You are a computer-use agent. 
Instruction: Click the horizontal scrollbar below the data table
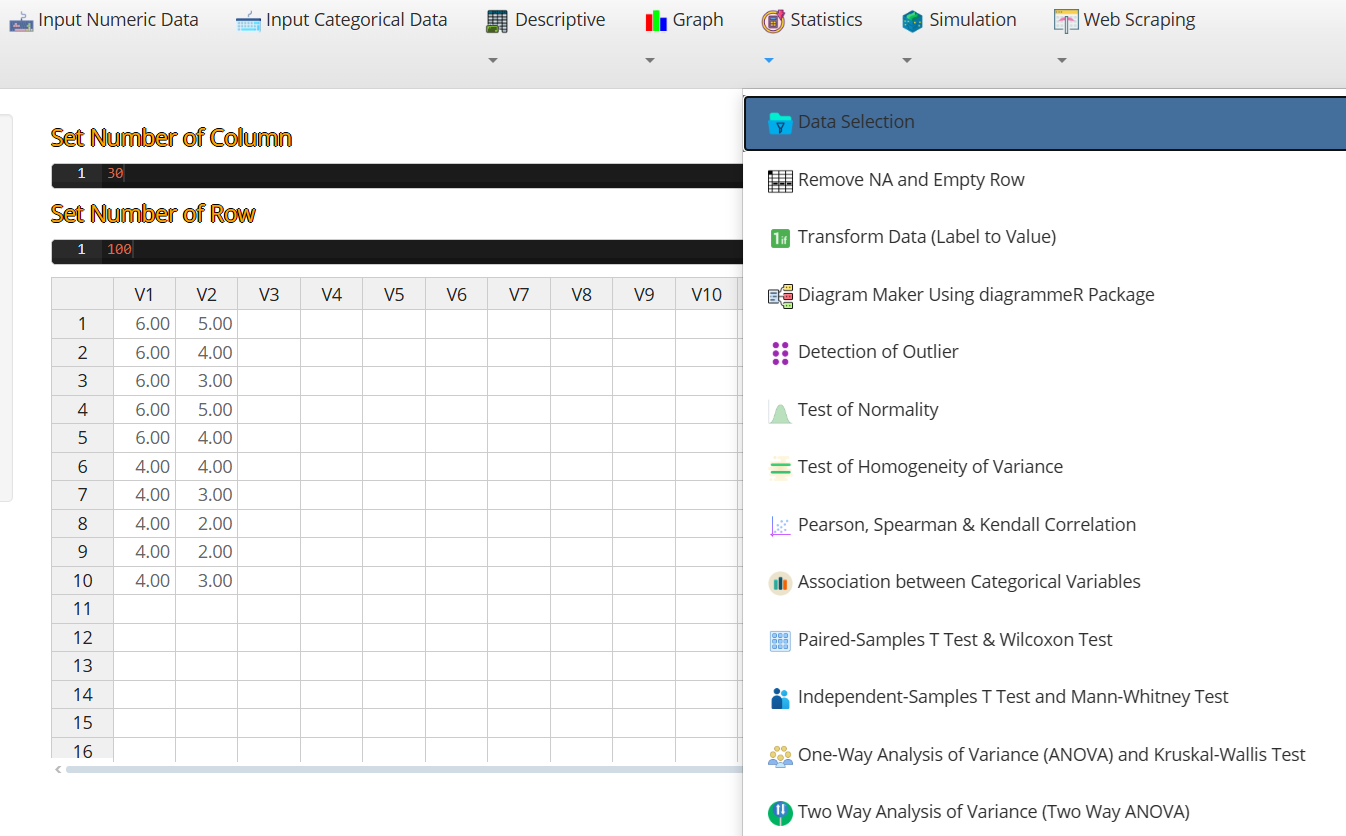coord(400,769)
